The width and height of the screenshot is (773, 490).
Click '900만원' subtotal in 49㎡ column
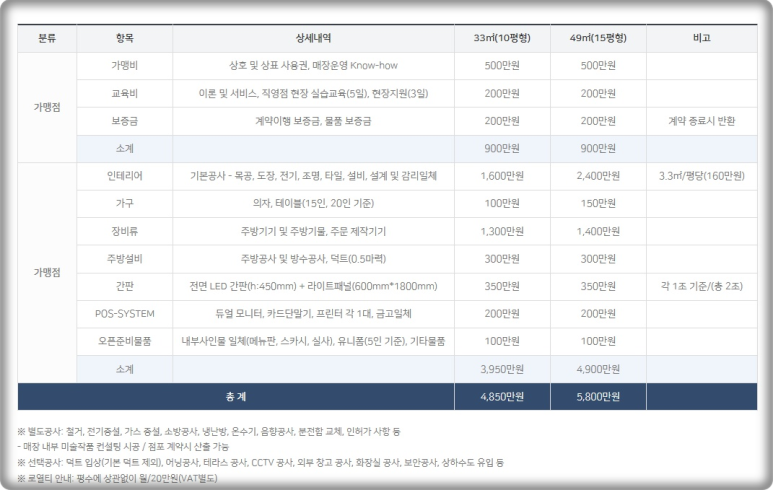(x=598, y=148)
